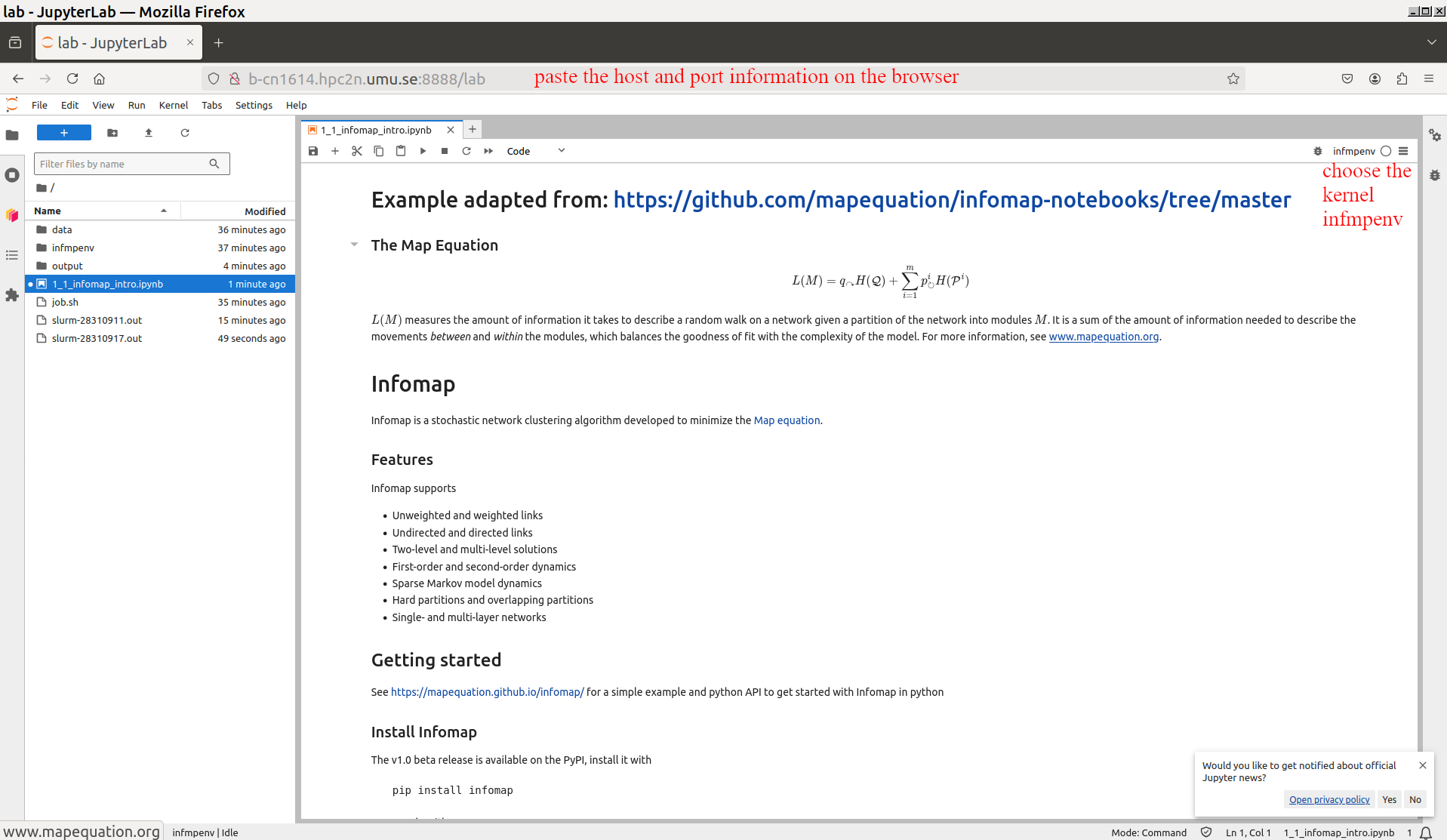Click the upload files icon

click(149, 133)
